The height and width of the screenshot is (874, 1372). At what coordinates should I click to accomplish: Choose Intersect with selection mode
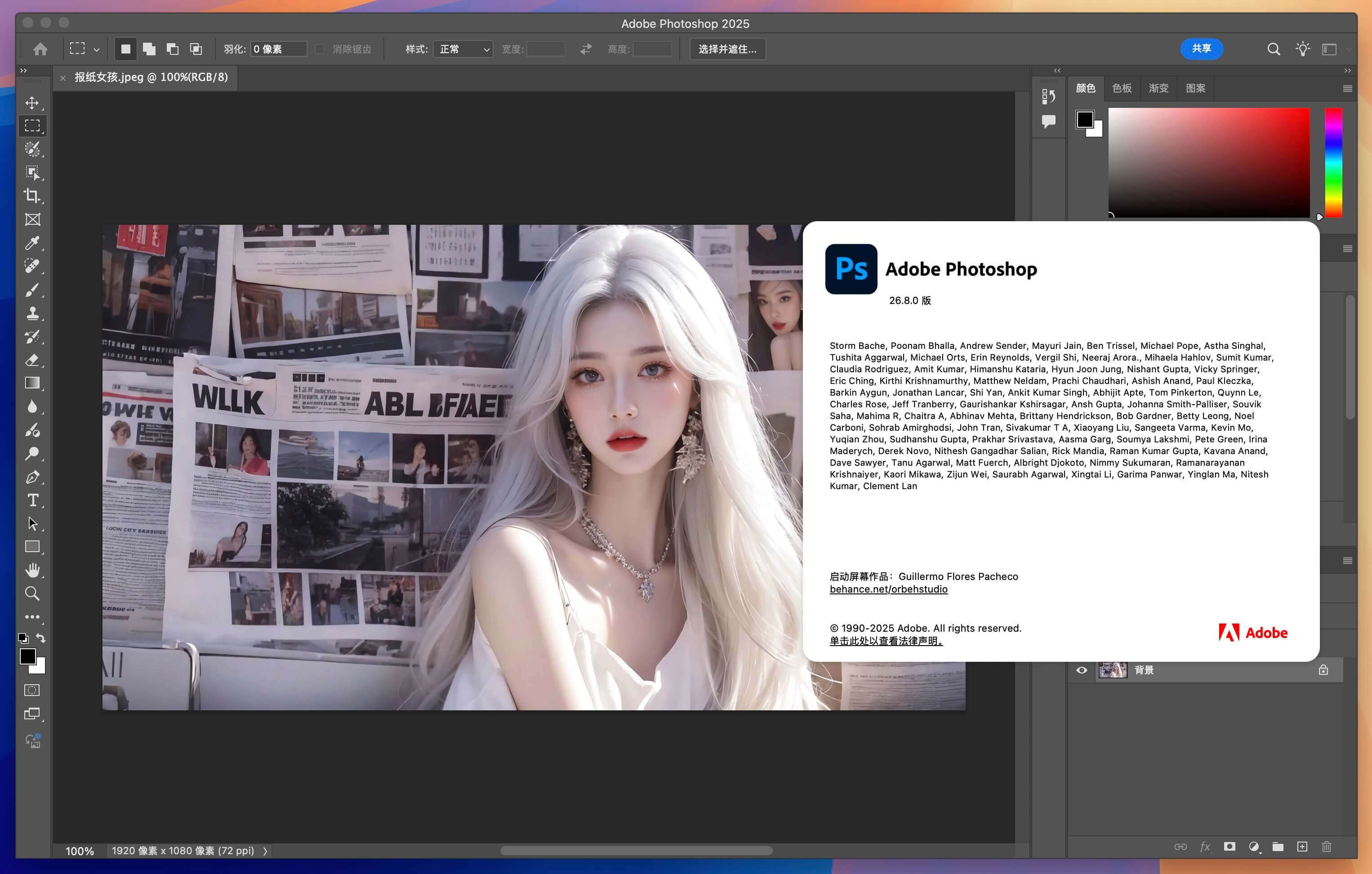point(196,49)
